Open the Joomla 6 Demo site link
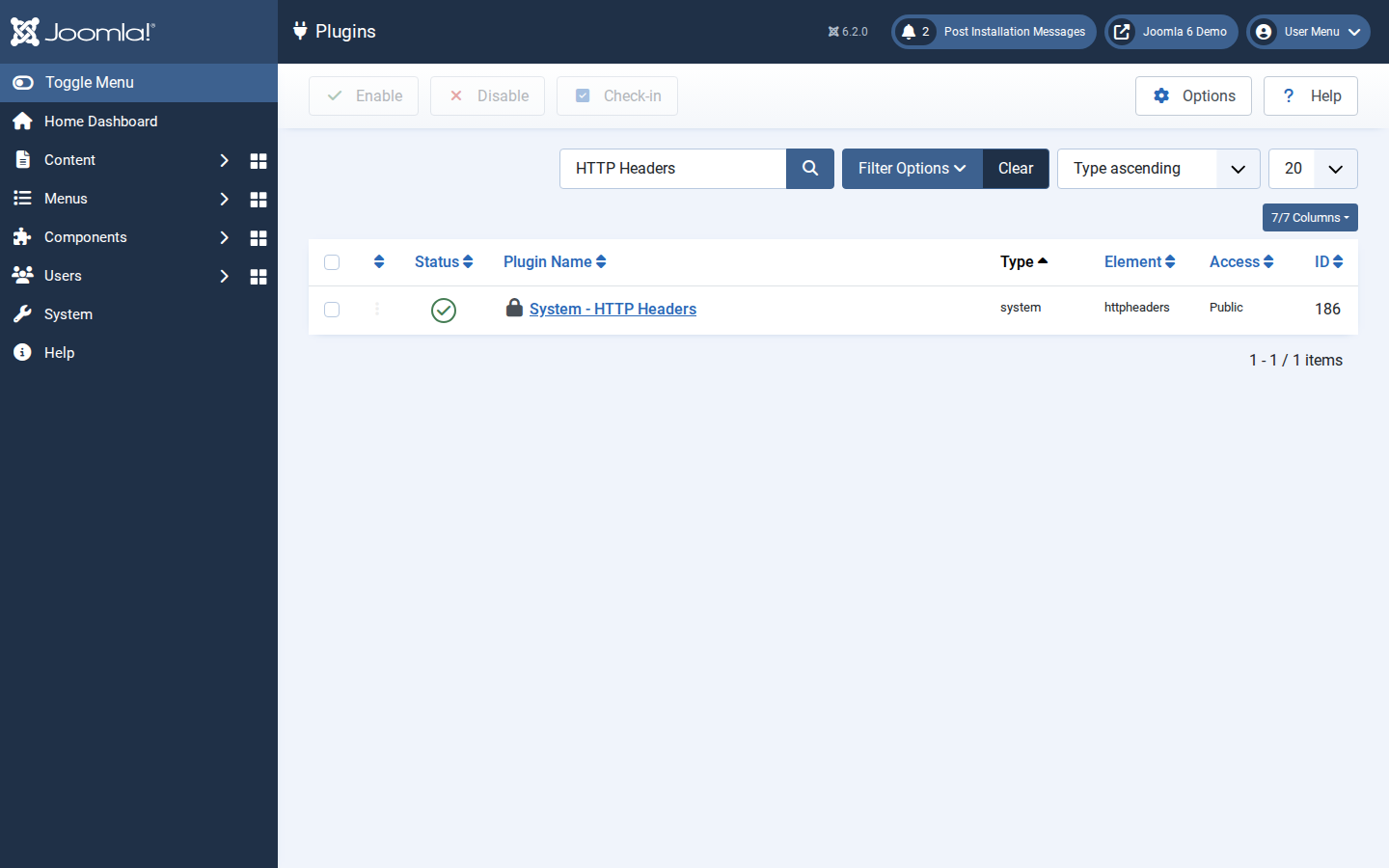Screen dimensions: 1389x868 [1171, 32]
